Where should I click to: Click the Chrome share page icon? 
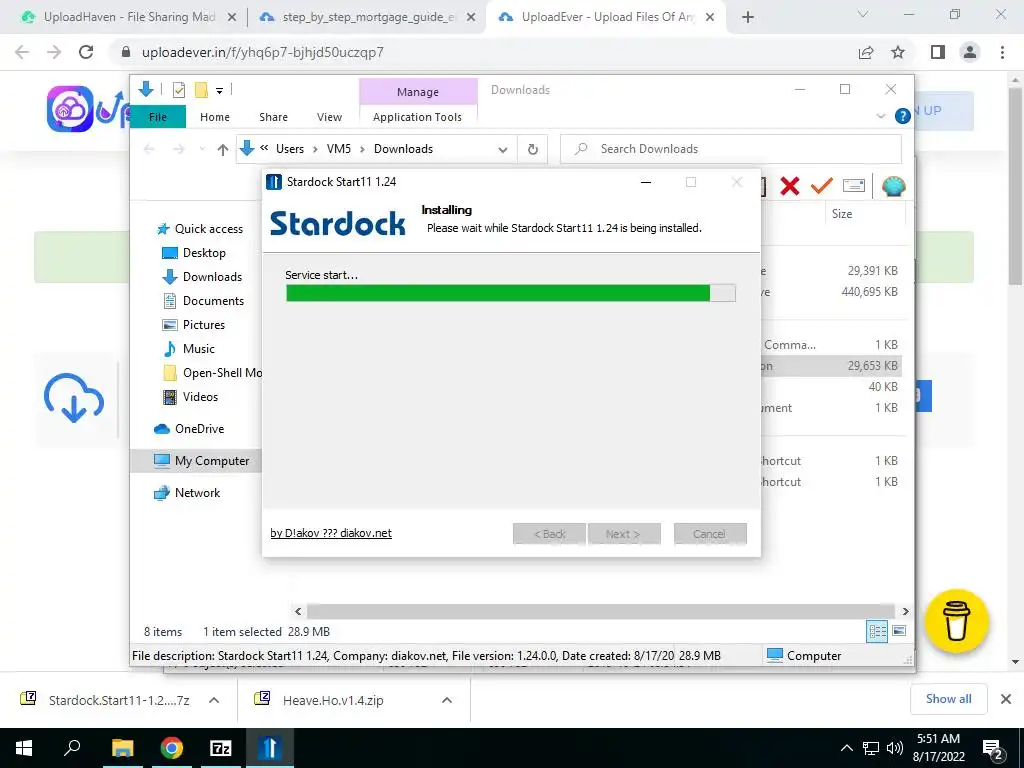pyautogui.click(x=866, y=52)
